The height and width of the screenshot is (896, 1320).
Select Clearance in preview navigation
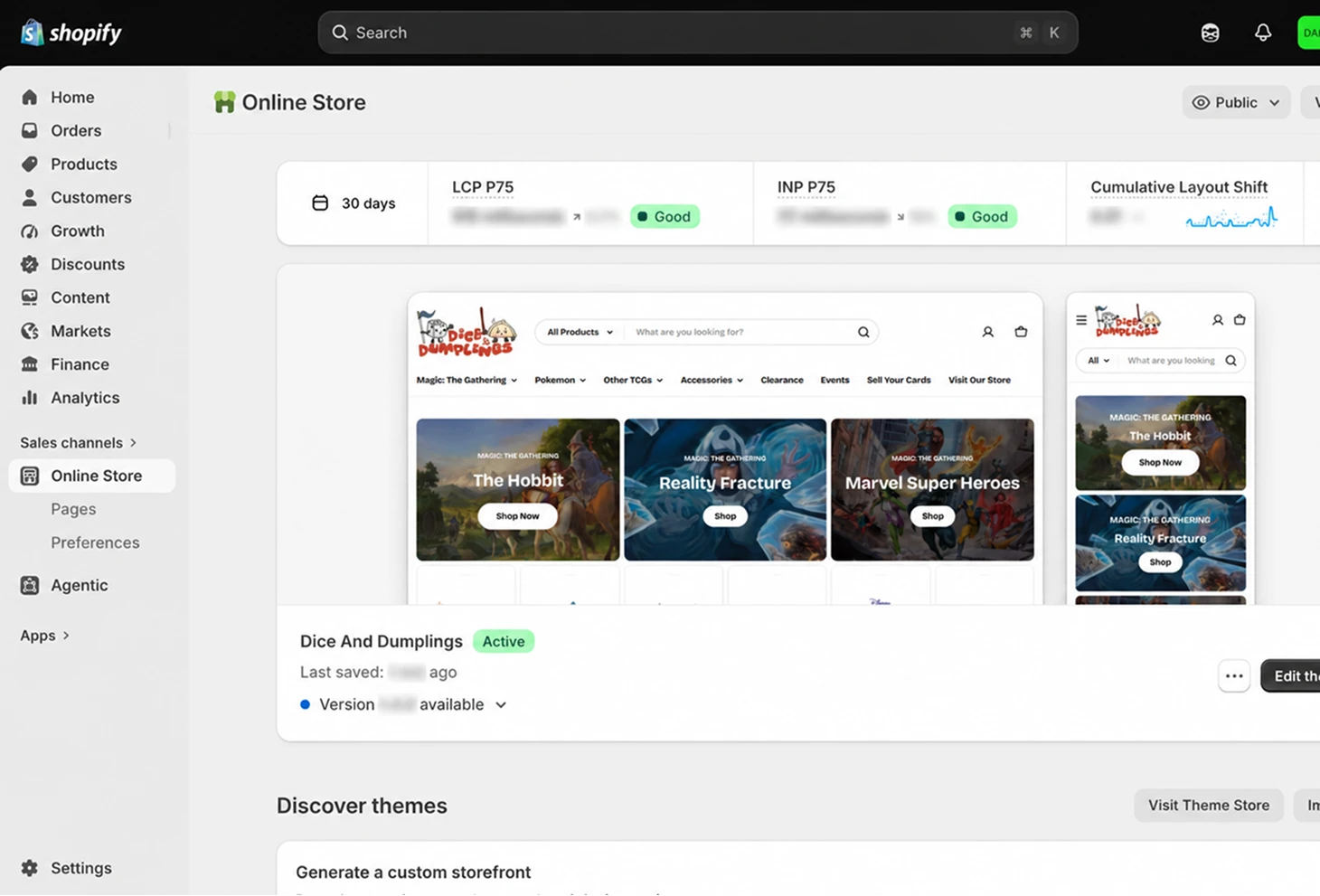tap(782, 380)
